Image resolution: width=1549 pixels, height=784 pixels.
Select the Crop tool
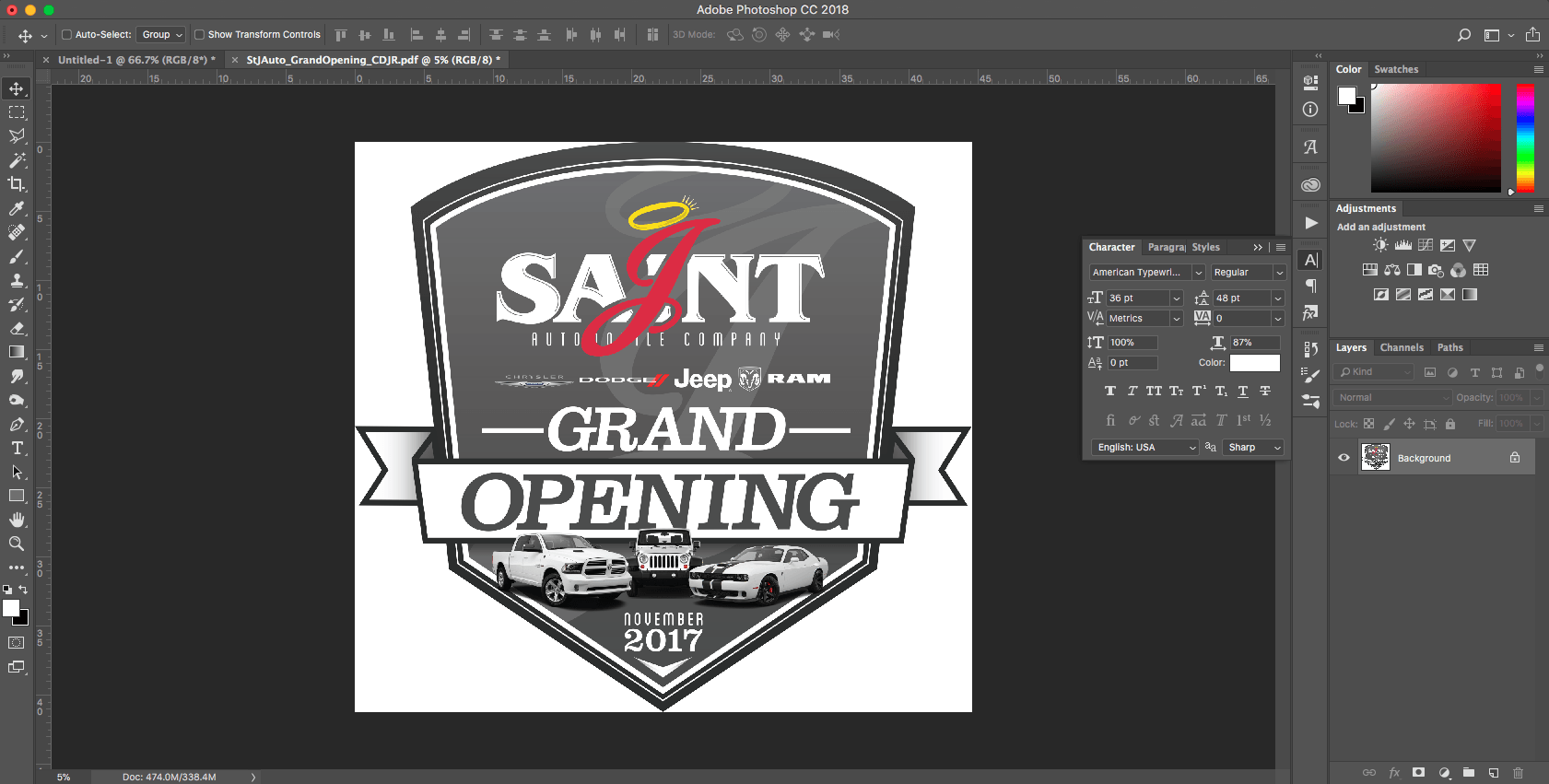17,184
